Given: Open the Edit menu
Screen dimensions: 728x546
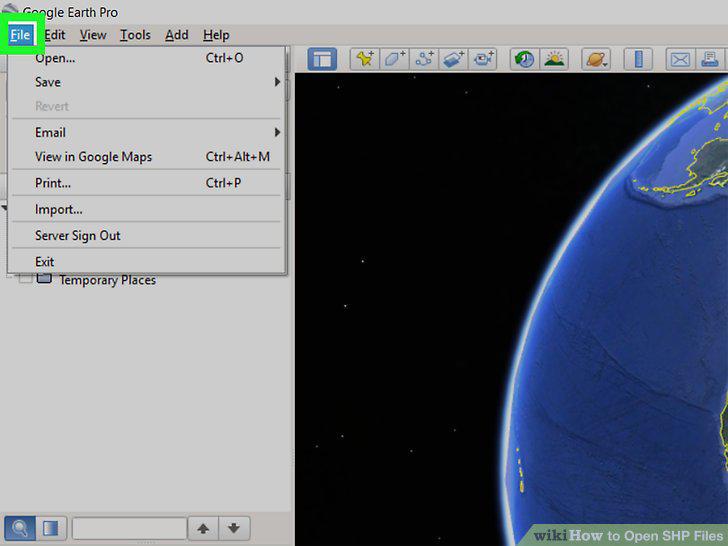Looking at the screenshot, I should click(x=55, y=35).
